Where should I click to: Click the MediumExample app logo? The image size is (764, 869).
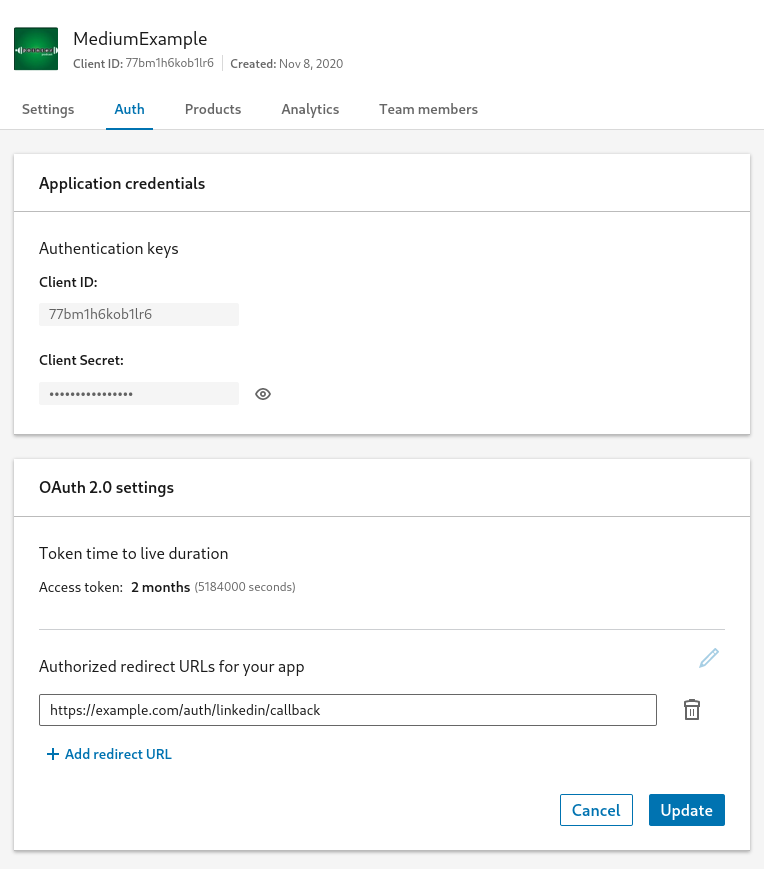[x=36, y=49]
